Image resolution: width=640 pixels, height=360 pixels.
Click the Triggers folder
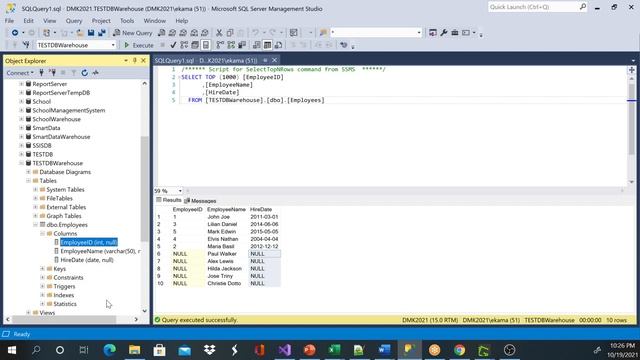(64, 287)
